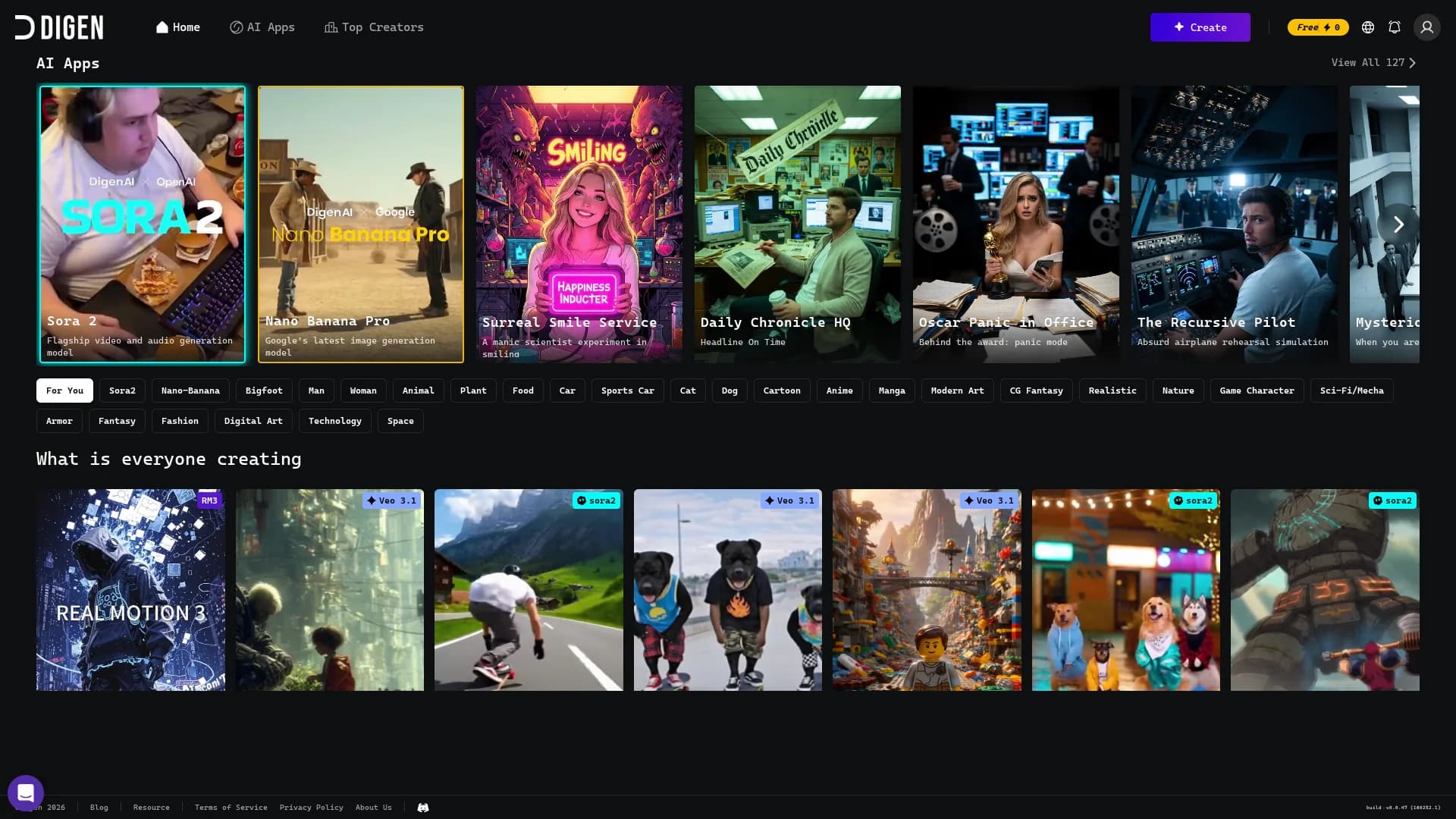Filter by the Armor tag
The height and width of the screenshot is (819, 1456).
pos(59,421)
